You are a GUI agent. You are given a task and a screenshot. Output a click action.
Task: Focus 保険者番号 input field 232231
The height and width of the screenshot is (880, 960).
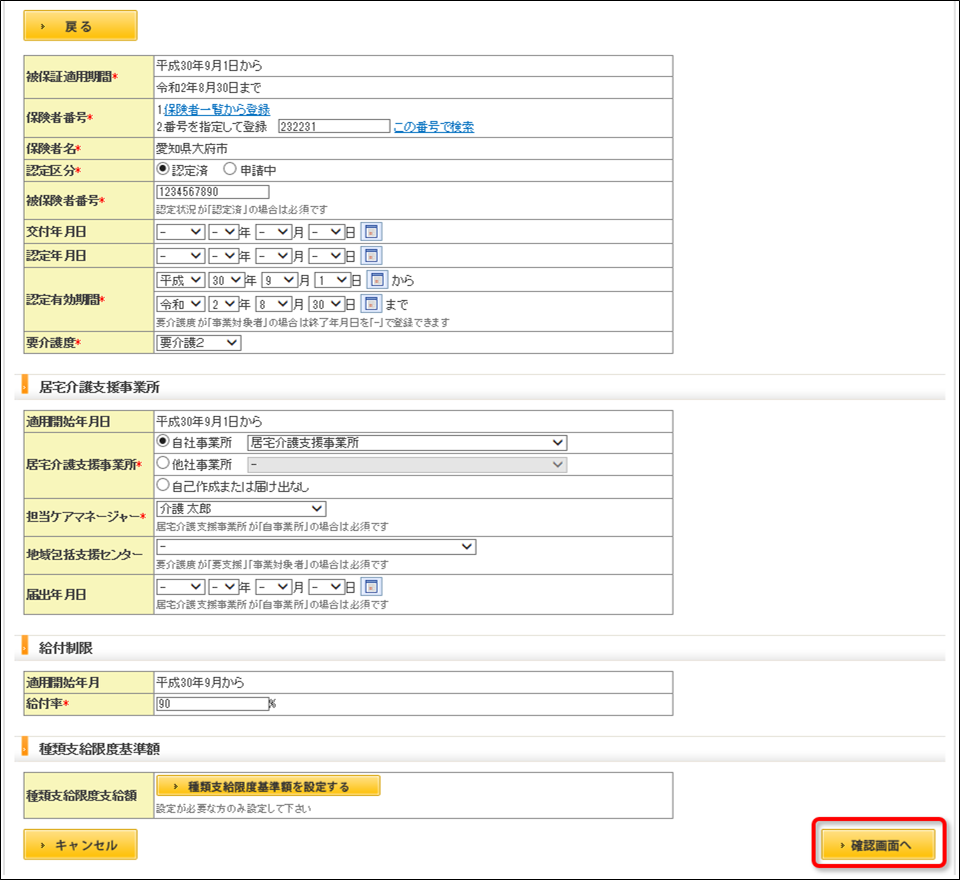click(x=334, y=126)
